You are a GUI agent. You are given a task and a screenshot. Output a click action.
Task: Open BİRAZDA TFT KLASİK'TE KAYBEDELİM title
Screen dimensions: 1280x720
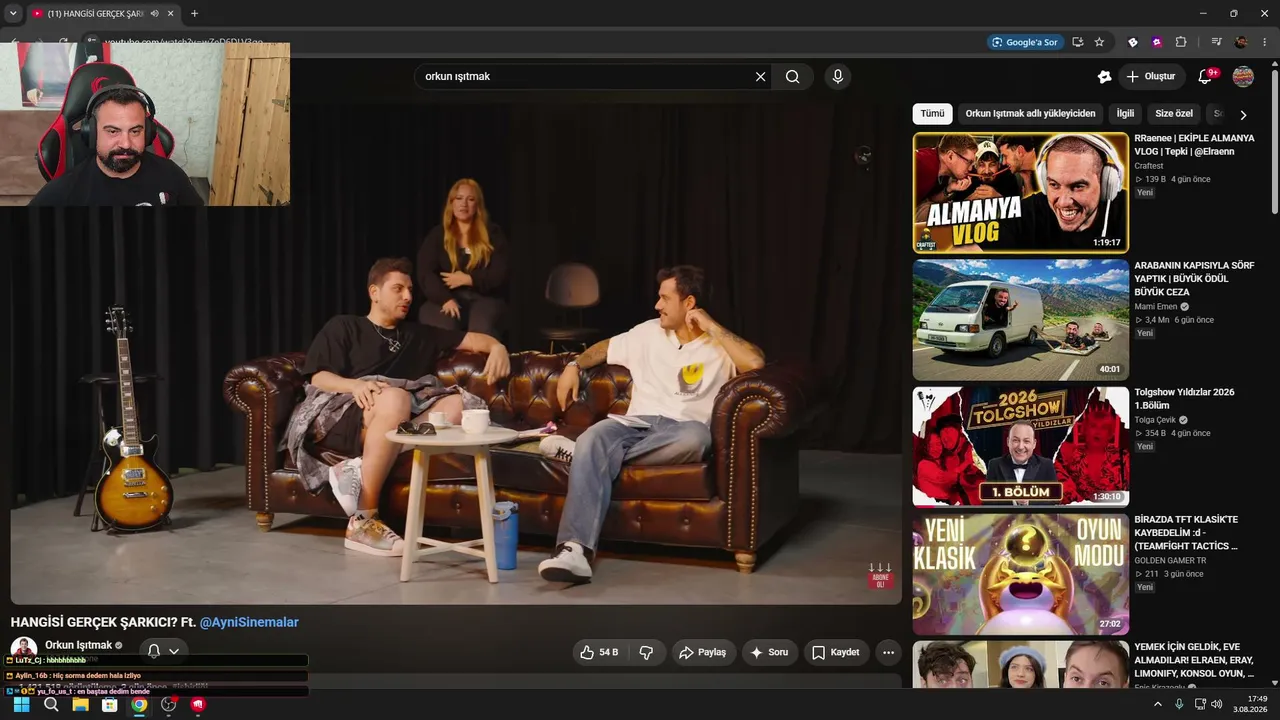pos(1186,533)
